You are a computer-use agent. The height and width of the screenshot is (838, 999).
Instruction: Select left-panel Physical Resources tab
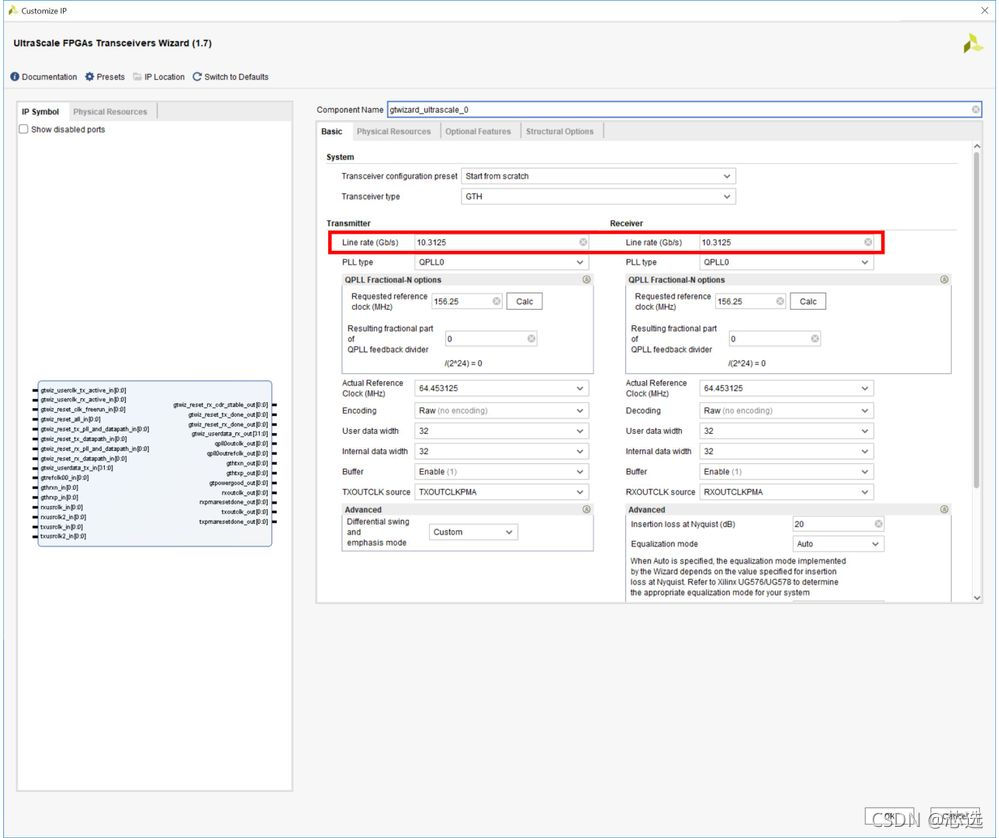(110, 112)
